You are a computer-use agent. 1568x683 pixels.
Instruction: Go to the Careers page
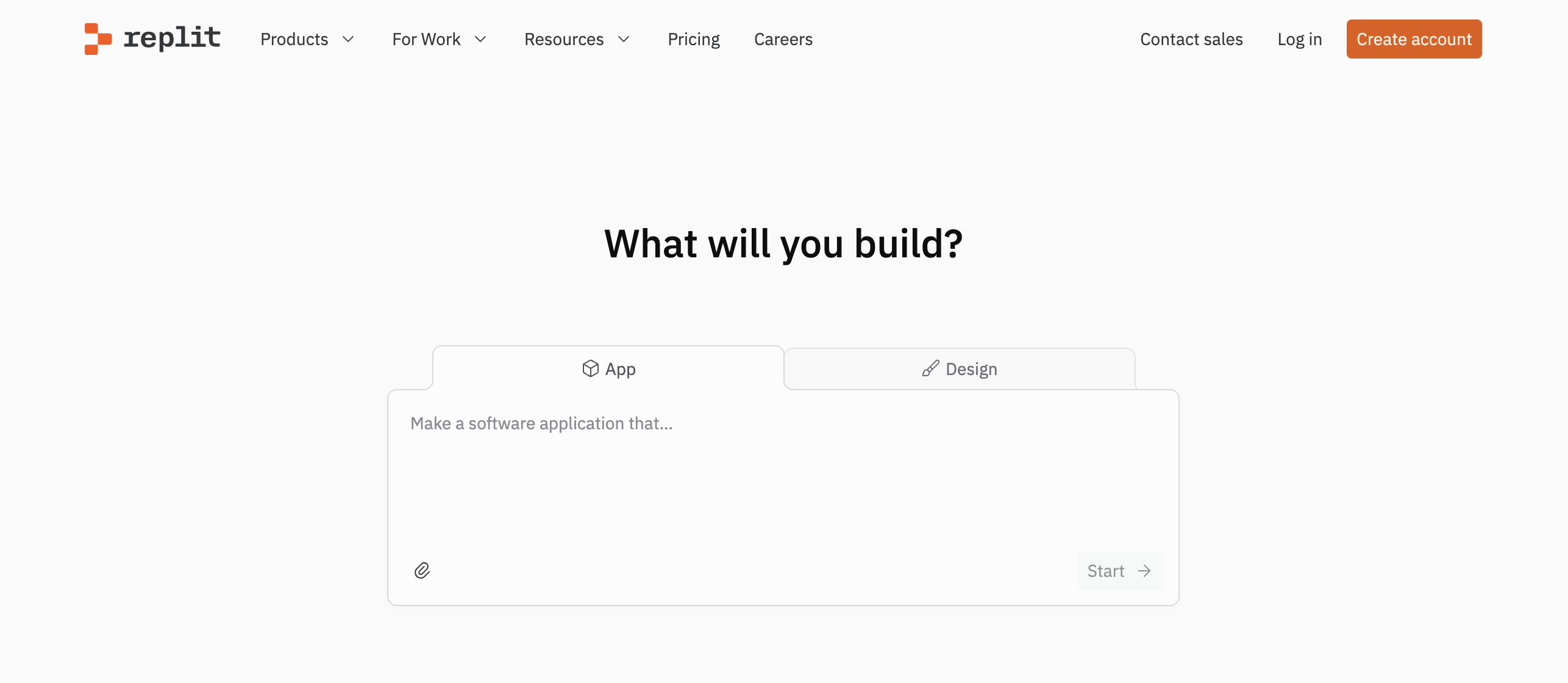point(783,40)
